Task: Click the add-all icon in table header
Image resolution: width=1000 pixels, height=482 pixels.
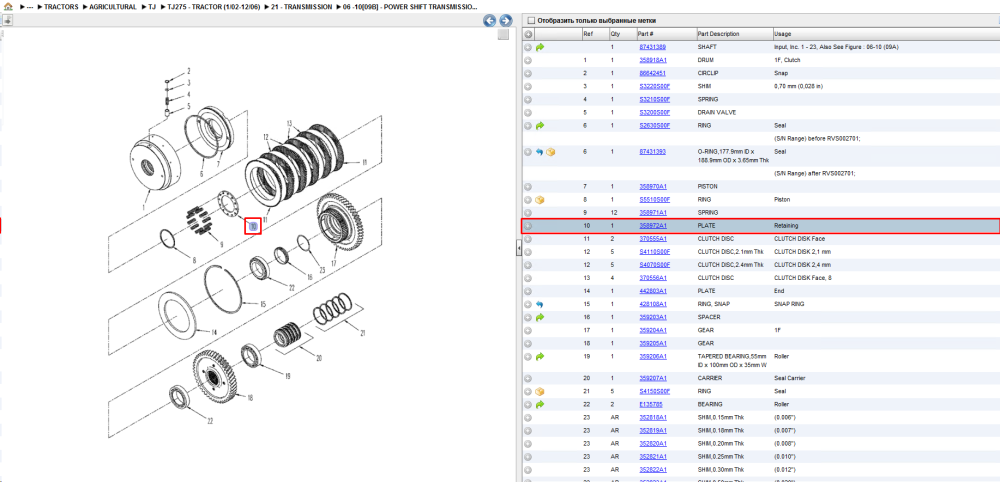Action: 528,34
